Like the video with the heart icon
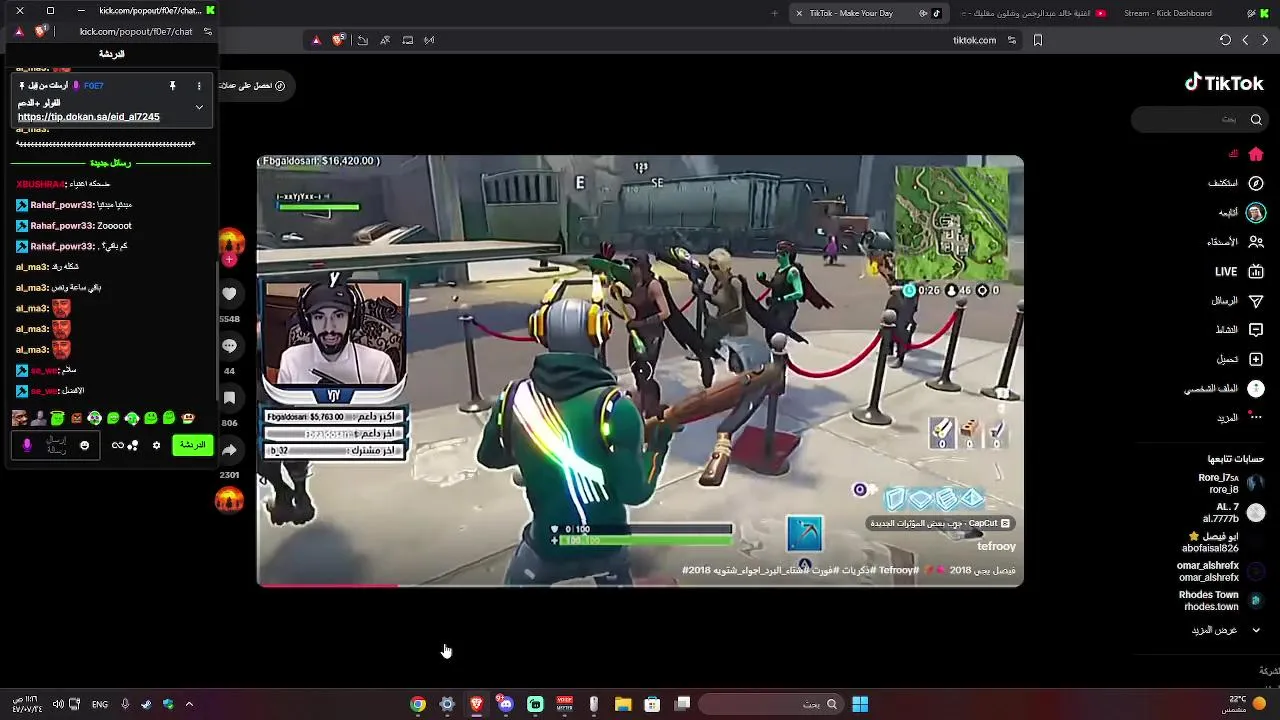Image resolution: width=1280 pixels, height=720 pixels. [229, 294]
